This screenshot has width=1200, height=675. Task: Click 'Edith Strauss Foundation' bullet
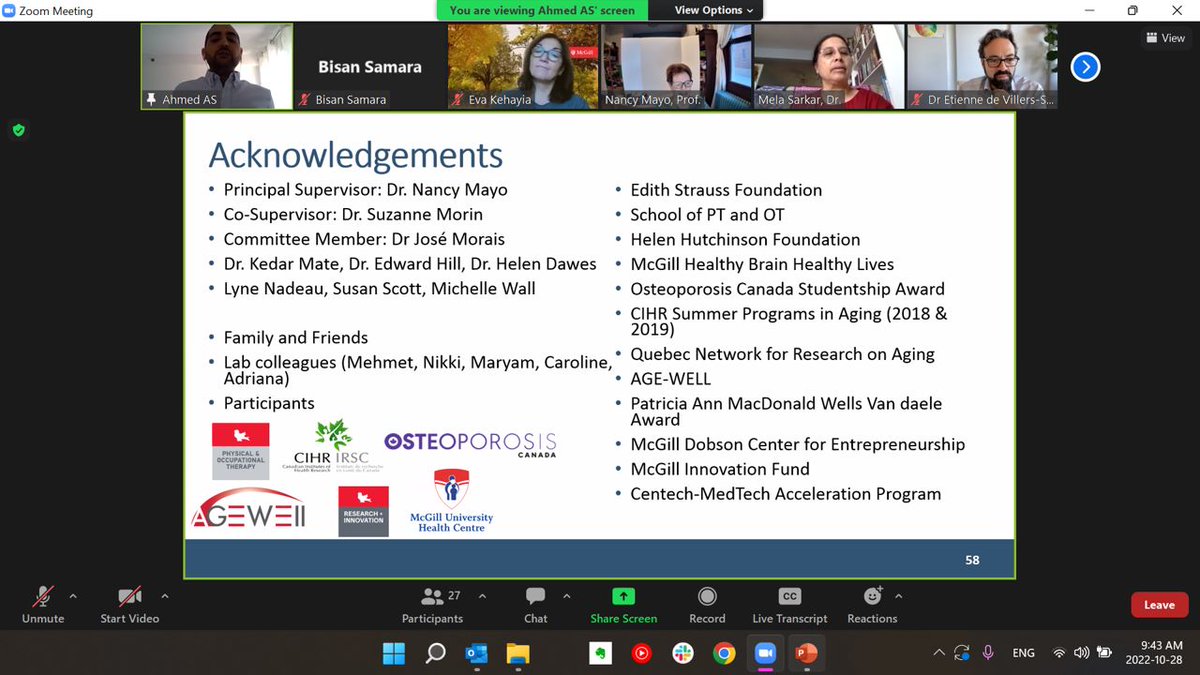click(726, 189)
